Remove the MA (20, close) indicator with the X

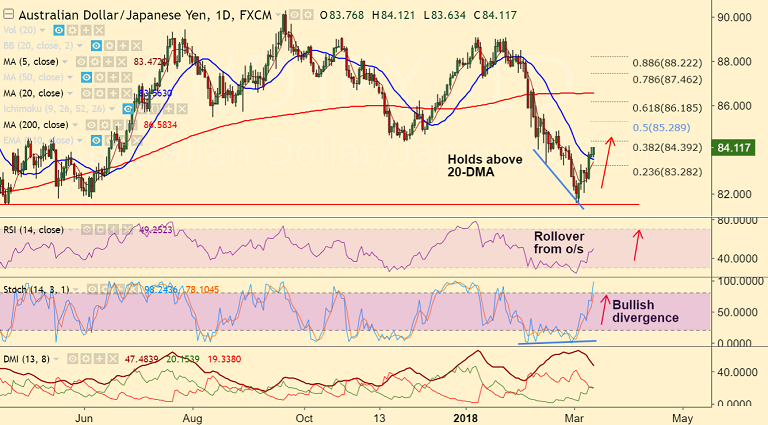pyautogui.click(x=127, y=93)
